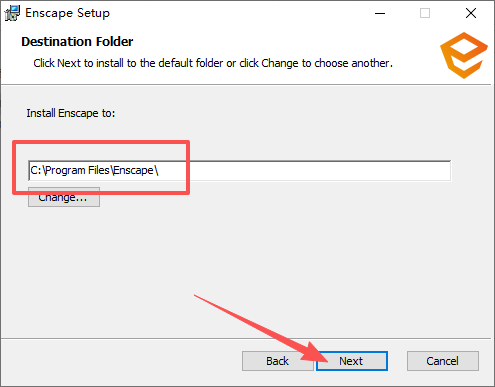Screen dimensions: 495x387
Task: Minimize the Enscape Setup window
Action: (380, 13)
